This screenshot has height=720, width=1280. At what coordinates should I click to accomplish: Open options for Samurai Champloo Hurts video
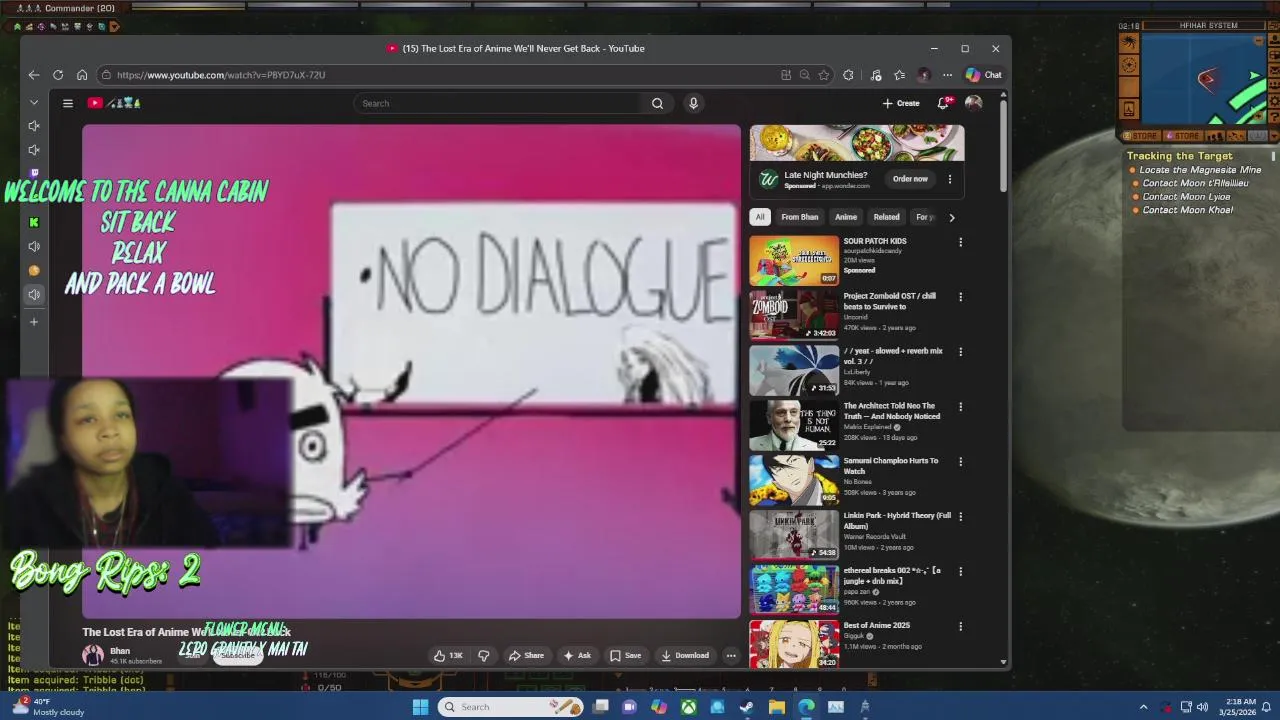coord(960,462)
